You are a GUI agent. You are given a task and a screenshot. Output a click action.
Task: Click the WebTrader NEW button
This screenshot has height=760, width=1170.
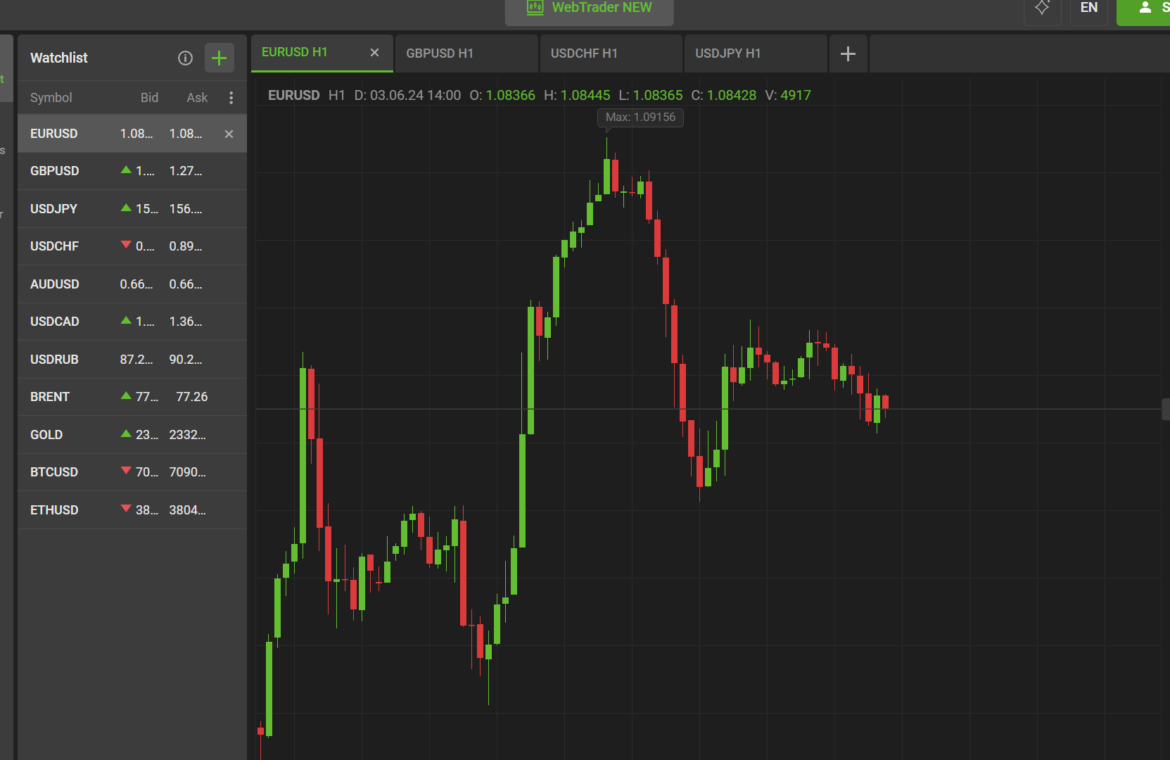click(589, 9)
